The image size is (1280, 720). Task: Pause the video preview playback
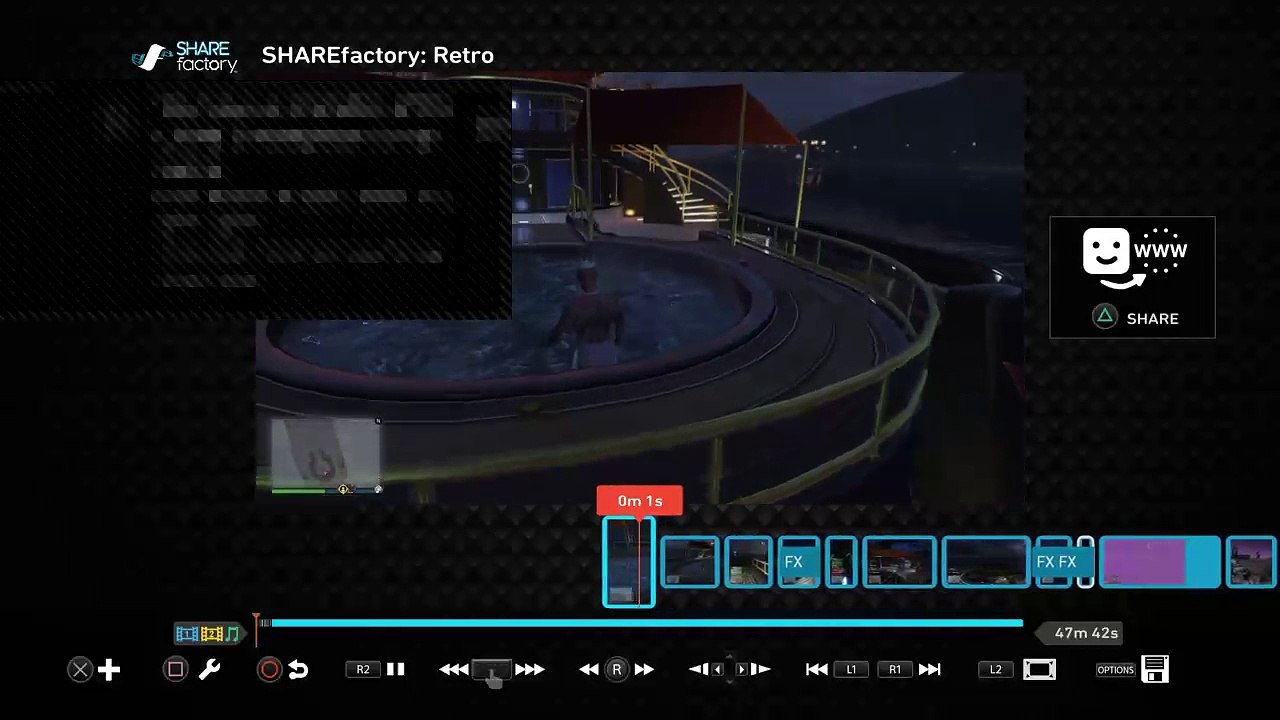[x=395, y=669]
